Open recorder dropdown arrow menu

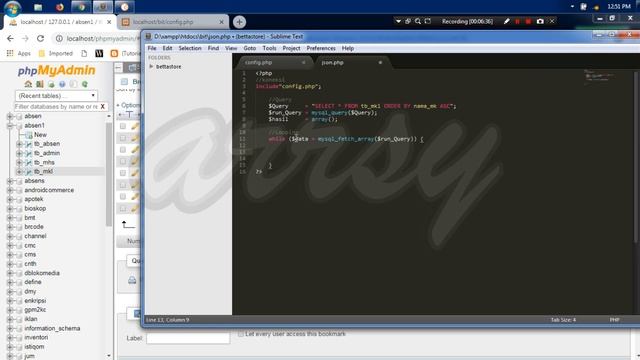point(398,21)
